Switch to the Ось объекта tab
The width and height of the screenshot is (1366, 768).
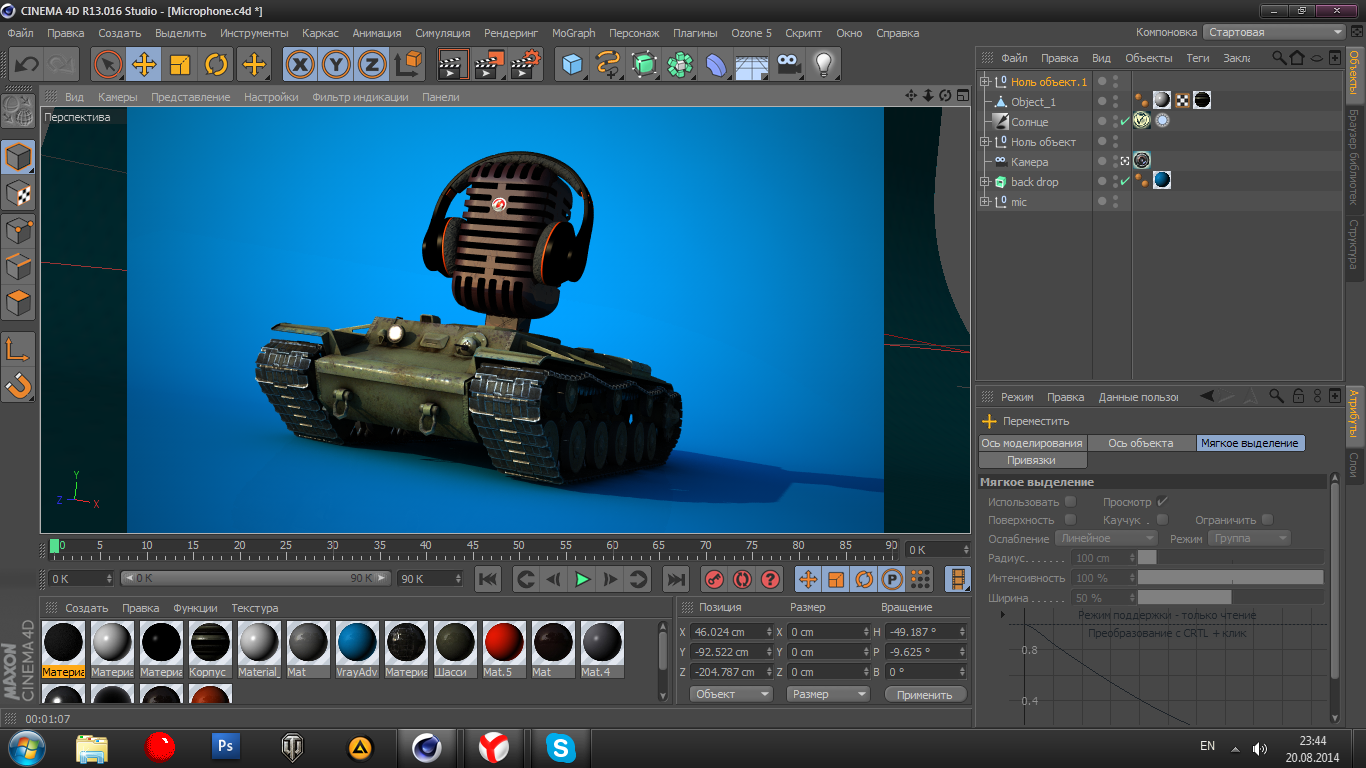1141,443
